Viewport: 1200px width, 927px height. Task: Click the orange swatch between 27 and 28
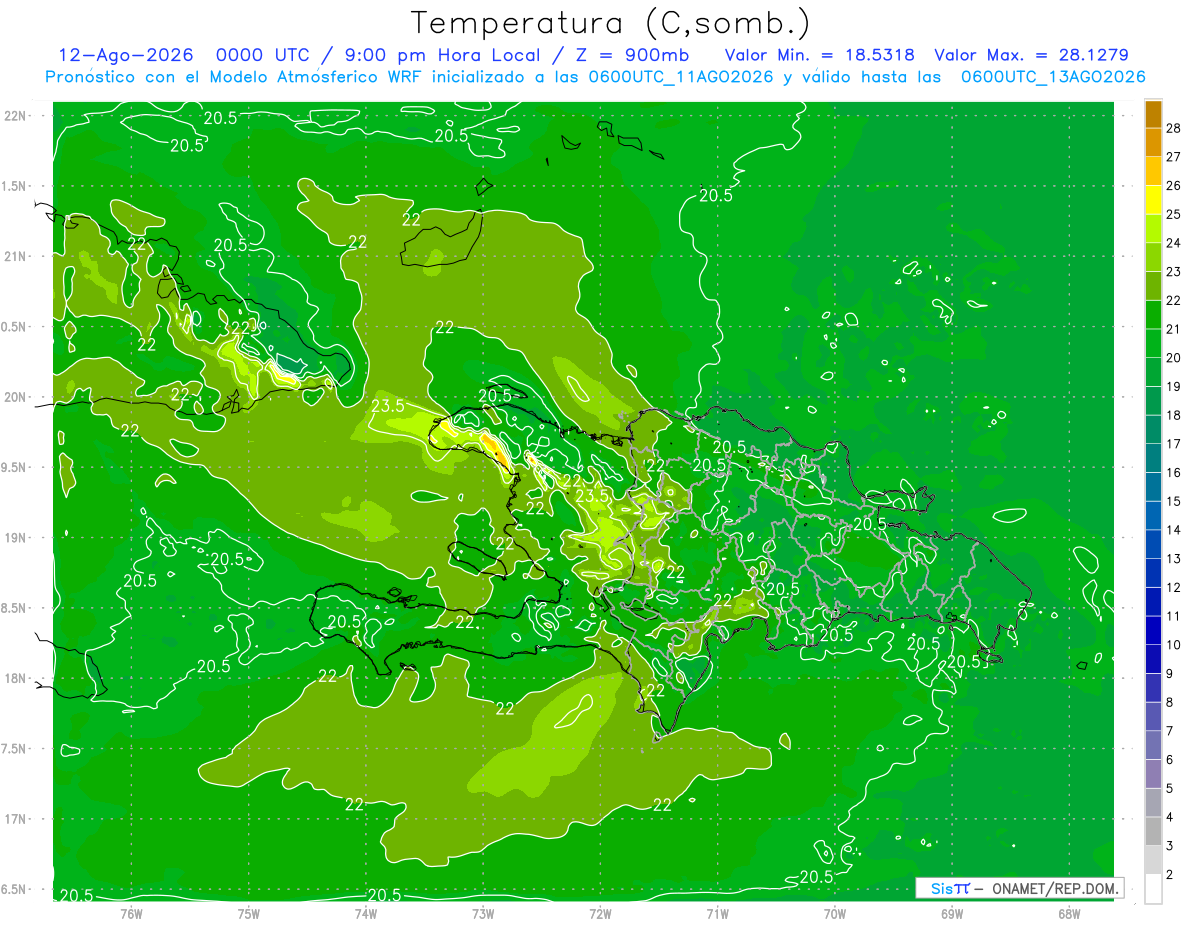[1153, 143]
